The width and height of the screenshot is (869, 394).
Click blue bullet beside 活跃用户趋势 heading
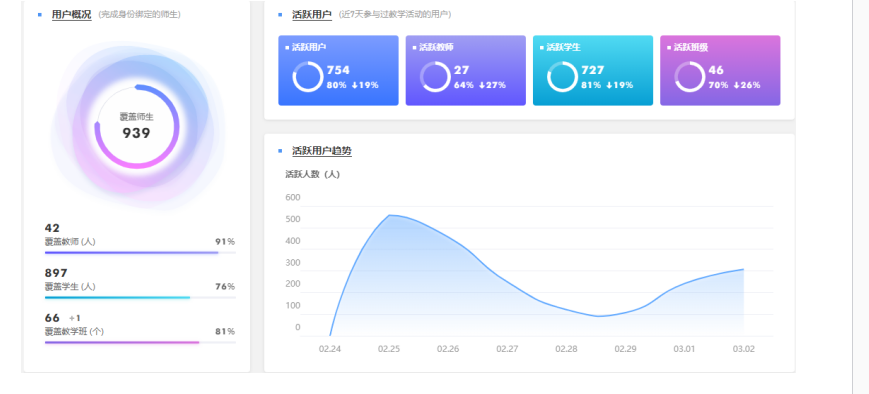pos(280,151)
